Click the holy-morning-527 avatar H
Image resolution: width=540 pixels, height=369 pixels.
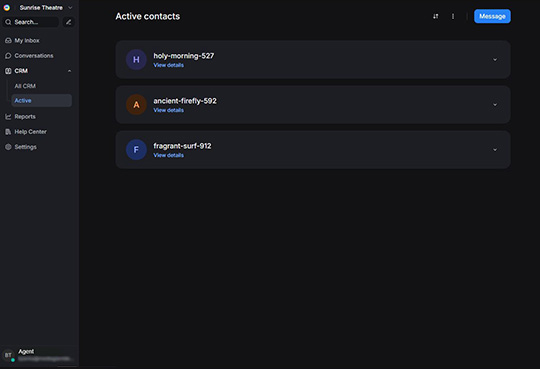(x=136, y=60)
